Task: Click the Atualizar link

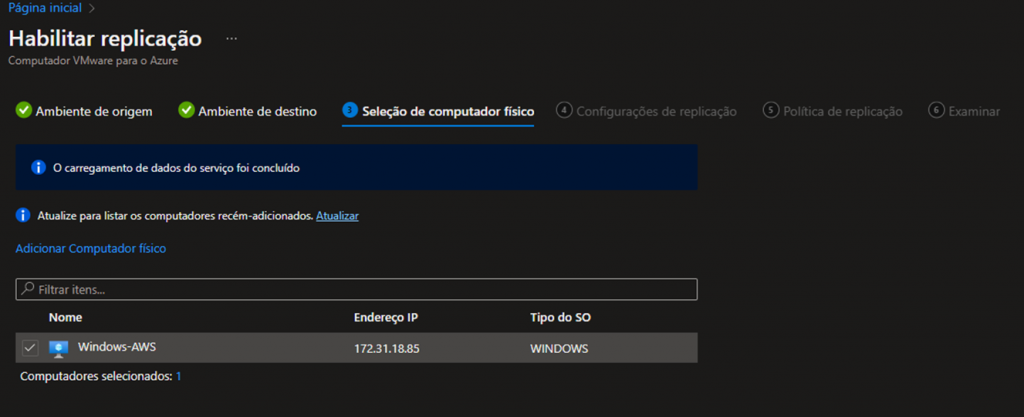Action: point(337,216)
